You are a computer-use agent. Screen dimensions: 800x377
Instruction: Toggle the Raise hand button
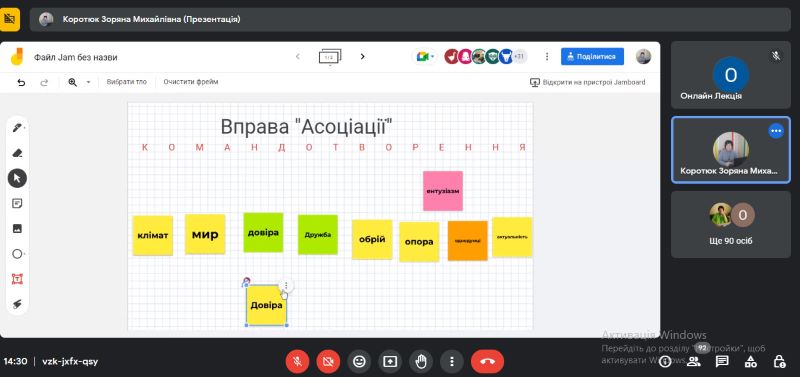[x=421, y=361]
